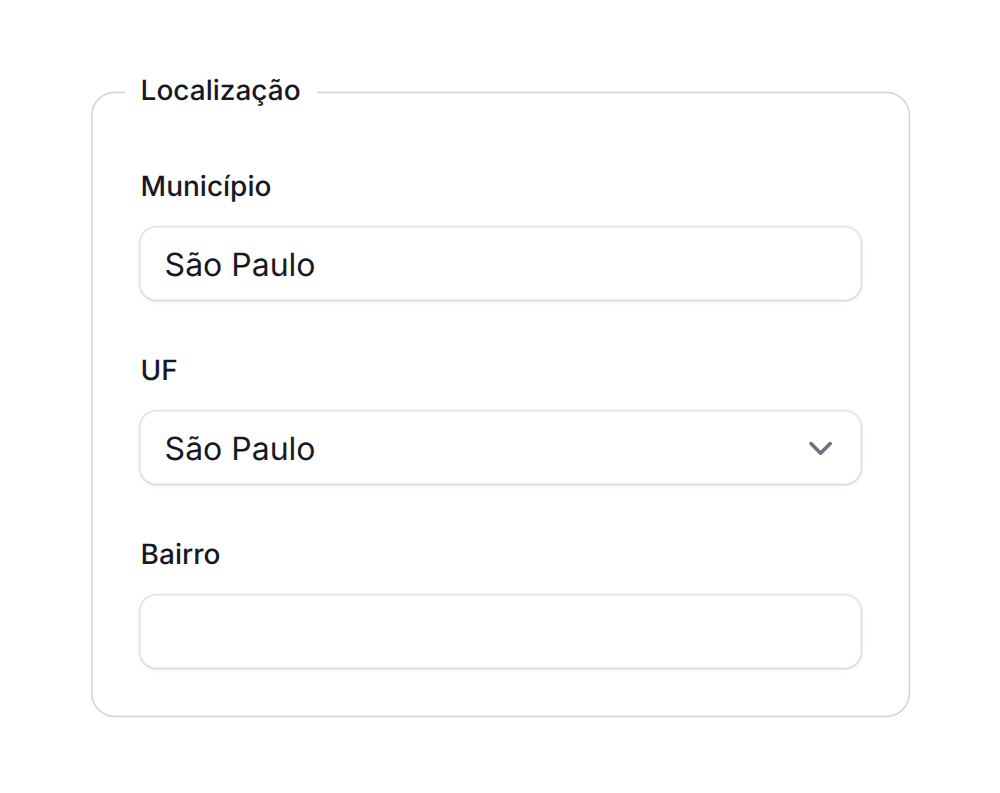Expand the state list using the down arrow
Image resolution: width=1000 pixels, height=793 pixels.
[820, 449]
